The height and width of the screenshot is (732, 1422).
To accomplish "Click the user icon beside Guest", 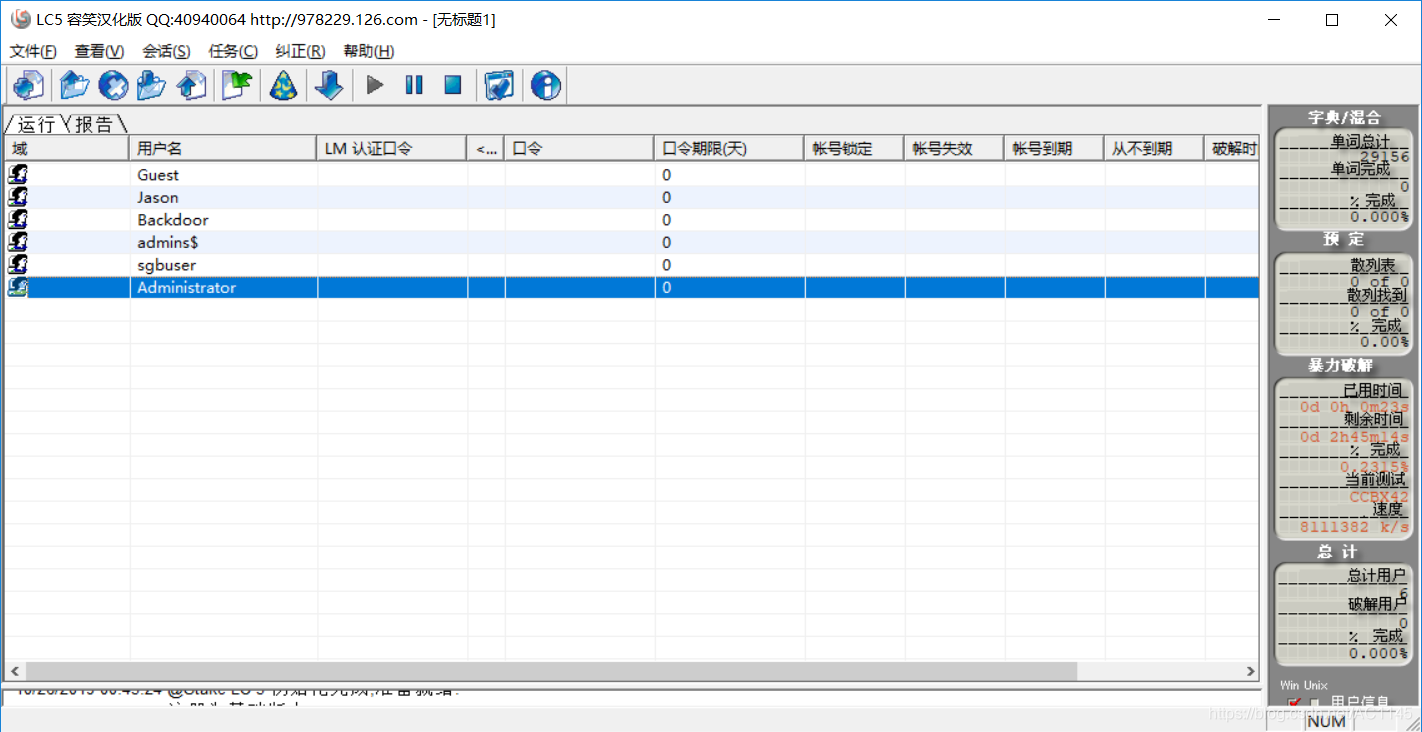I will [x=17, y=174].
